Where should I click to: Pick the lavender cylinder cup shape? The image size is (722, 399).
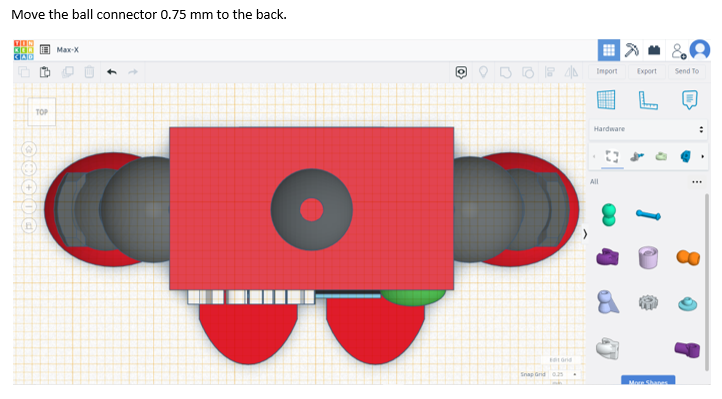648,257
